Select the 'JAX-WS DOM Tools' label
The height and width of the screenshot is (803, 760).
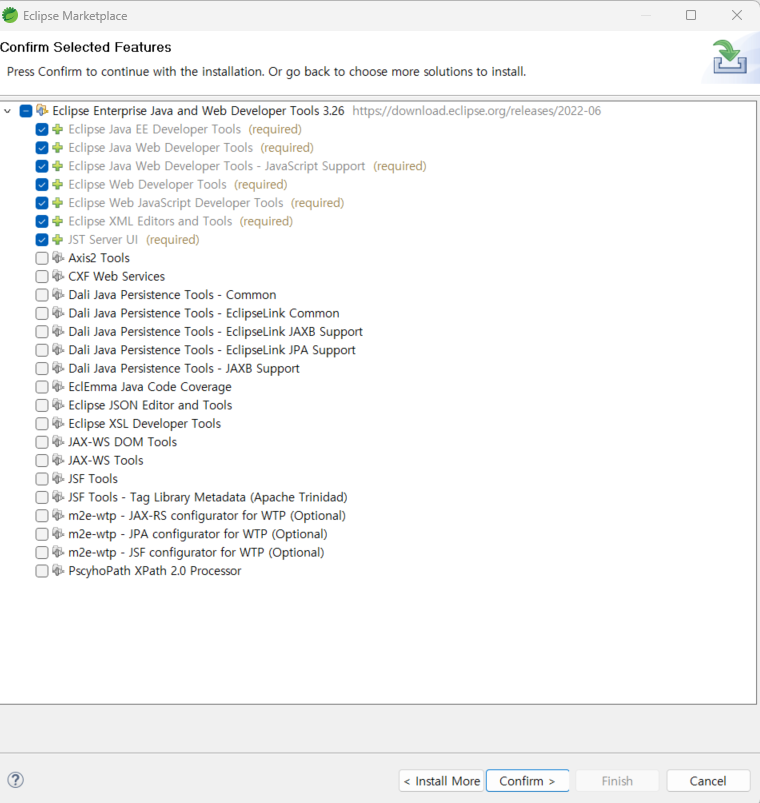pyautogui.click(x=122, y=441)
